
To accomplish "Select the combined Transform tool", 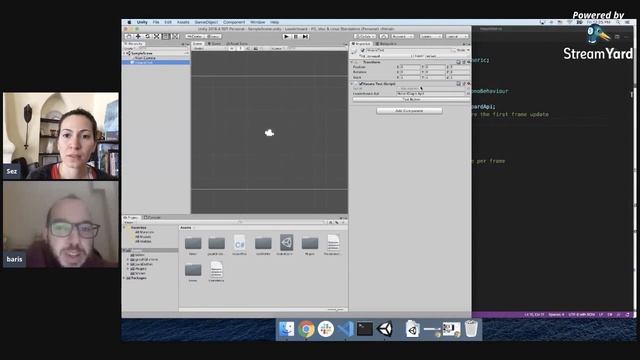I will [x=175, y=36].
